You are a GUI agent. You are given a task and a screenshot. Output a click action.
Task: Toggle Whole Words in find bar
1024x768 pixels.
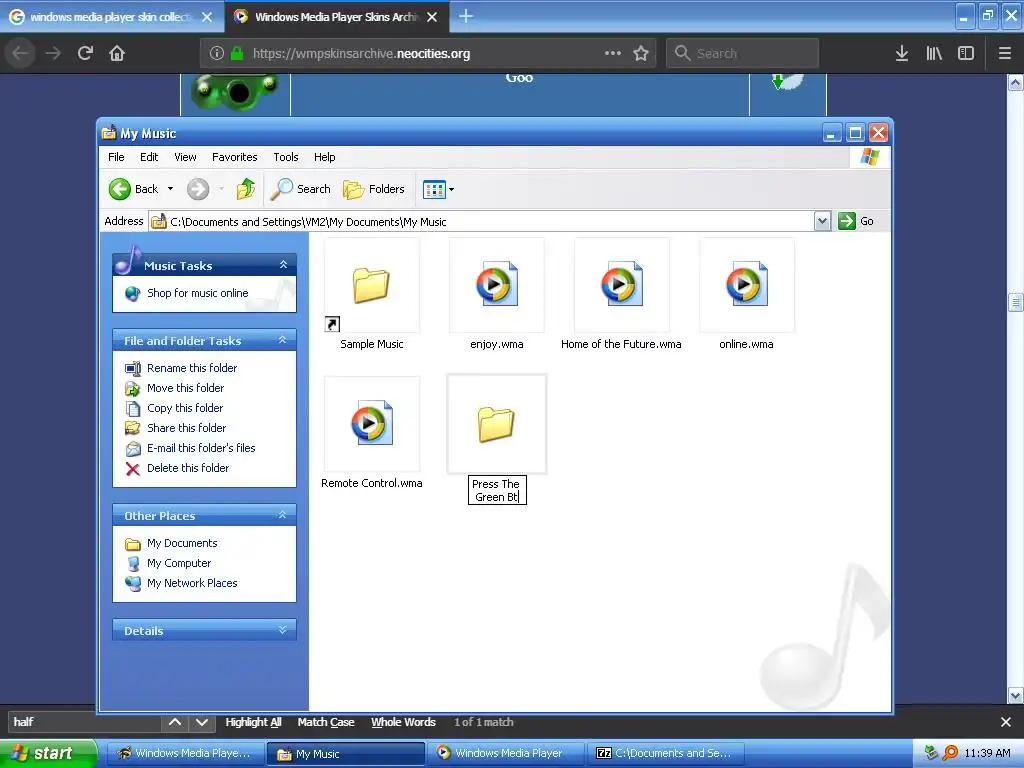(x=403, y=722)
